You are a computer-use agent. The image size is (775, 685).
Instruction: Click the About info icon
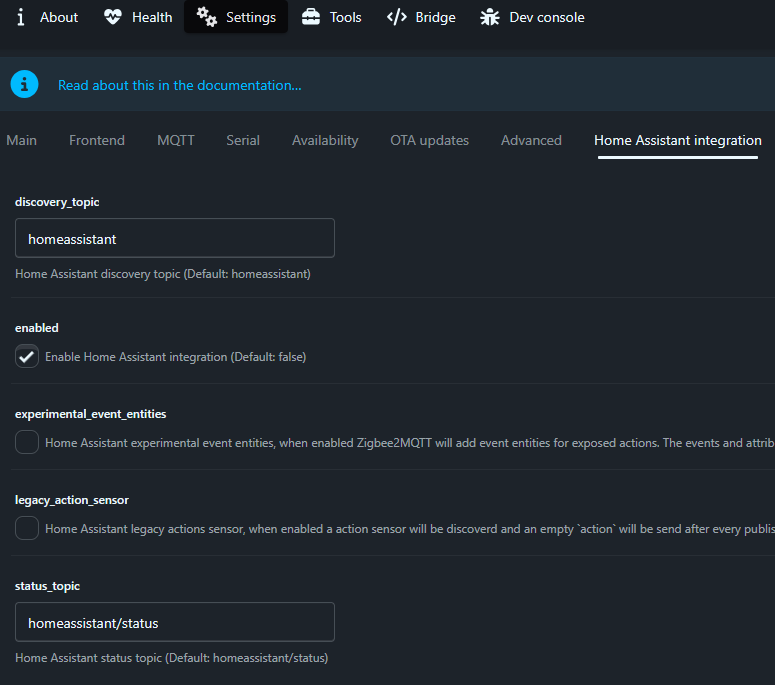click(21, 17)
